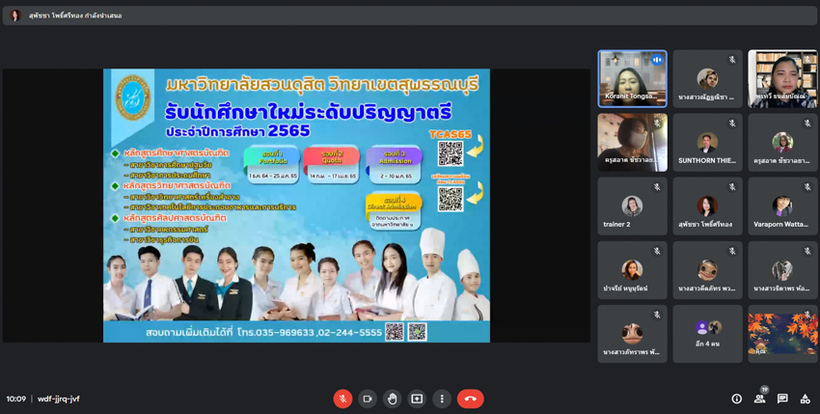Leave the call with the red hang-up button
The width and height of the screenshot is (820, 414).
click(470, 399)
